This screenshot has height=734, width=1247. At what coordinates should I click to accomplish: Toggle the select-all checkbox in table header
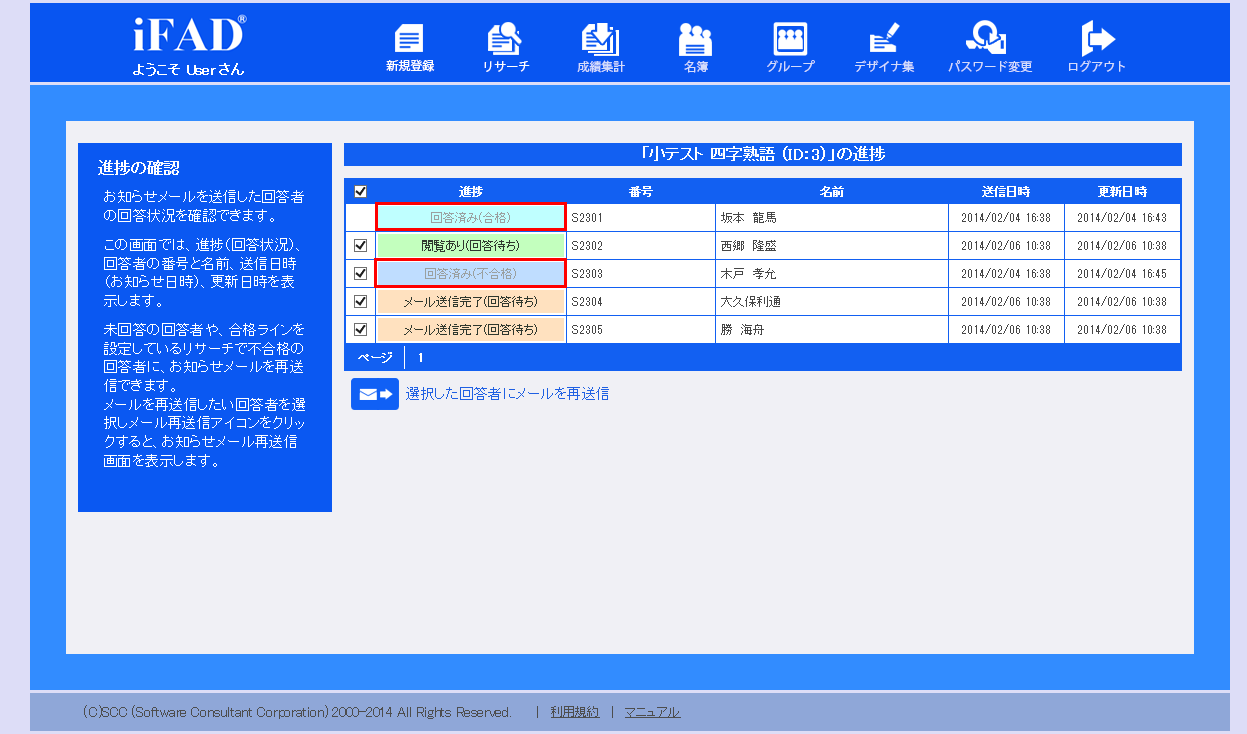point(361,192)
